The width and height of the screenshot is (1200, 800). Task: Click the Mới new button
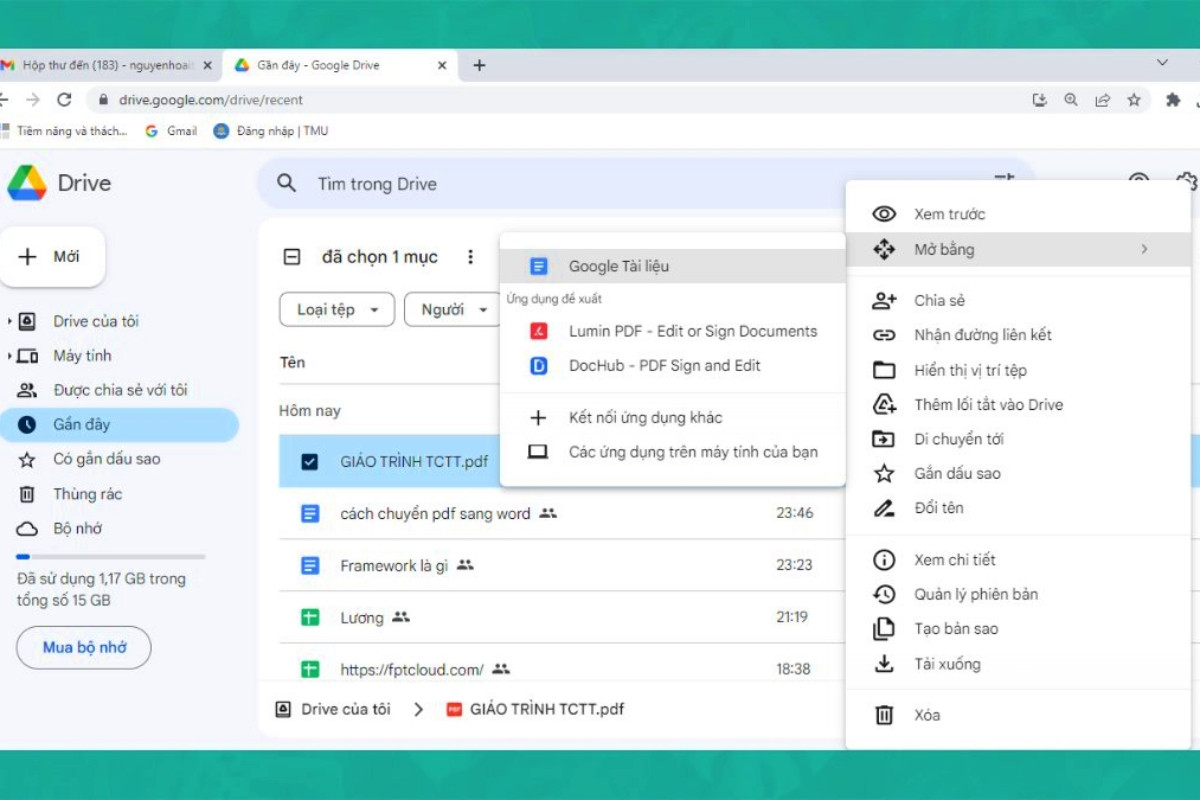53,257
